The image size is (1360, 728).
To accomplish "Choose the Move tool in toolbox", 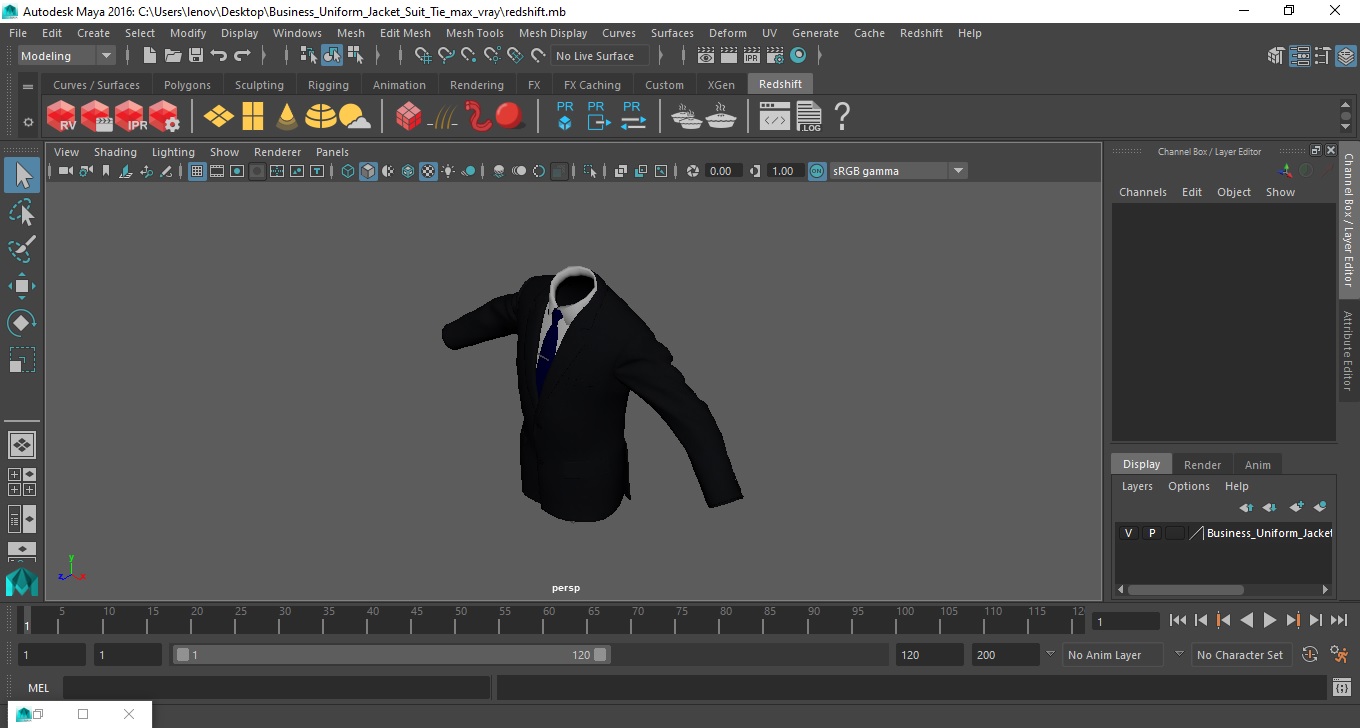I will 22,286.
